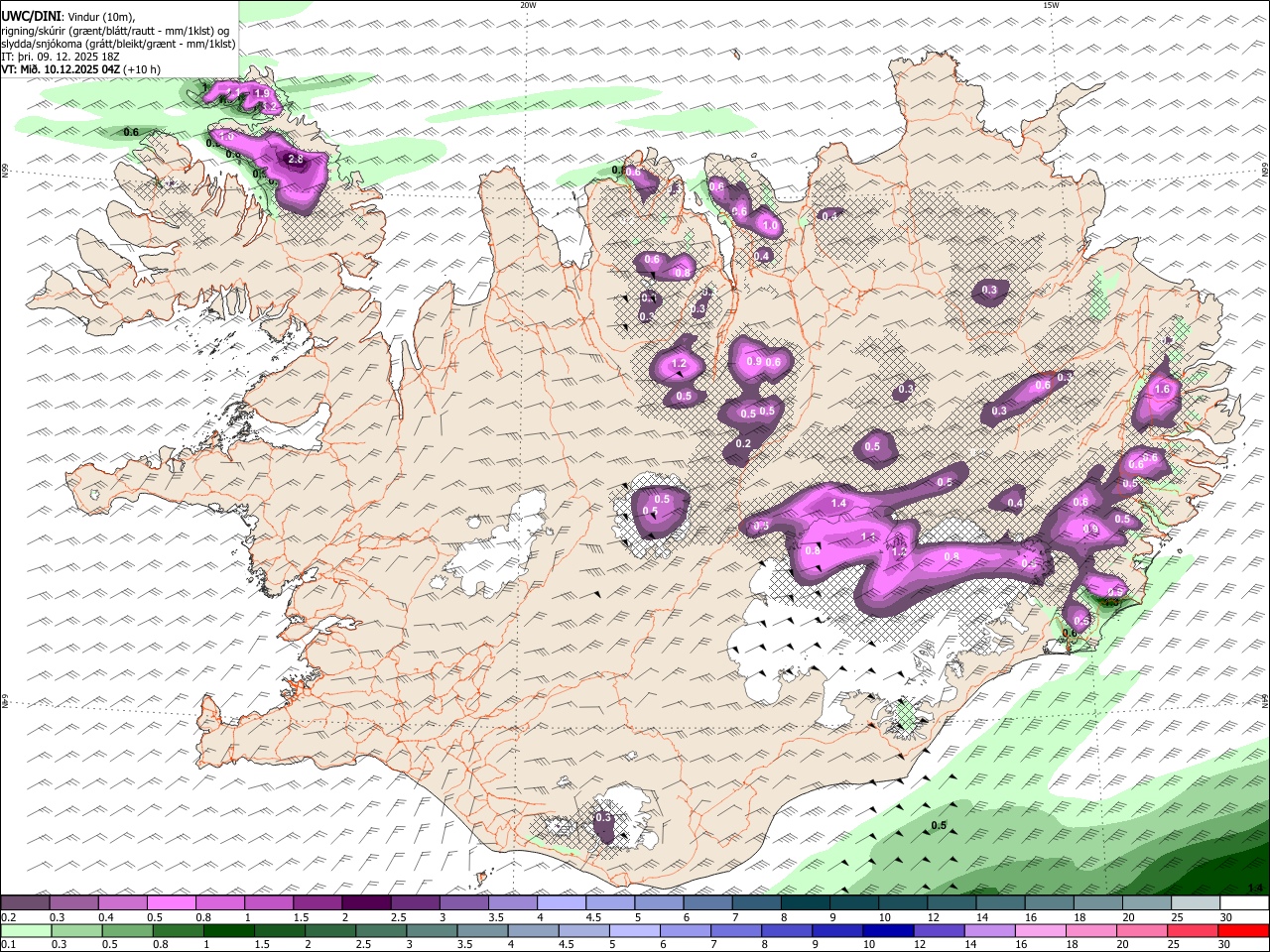Click the bright magenta legend swatch above 0.5
The width and height of the screenshot is (1270, 952).
171,903
